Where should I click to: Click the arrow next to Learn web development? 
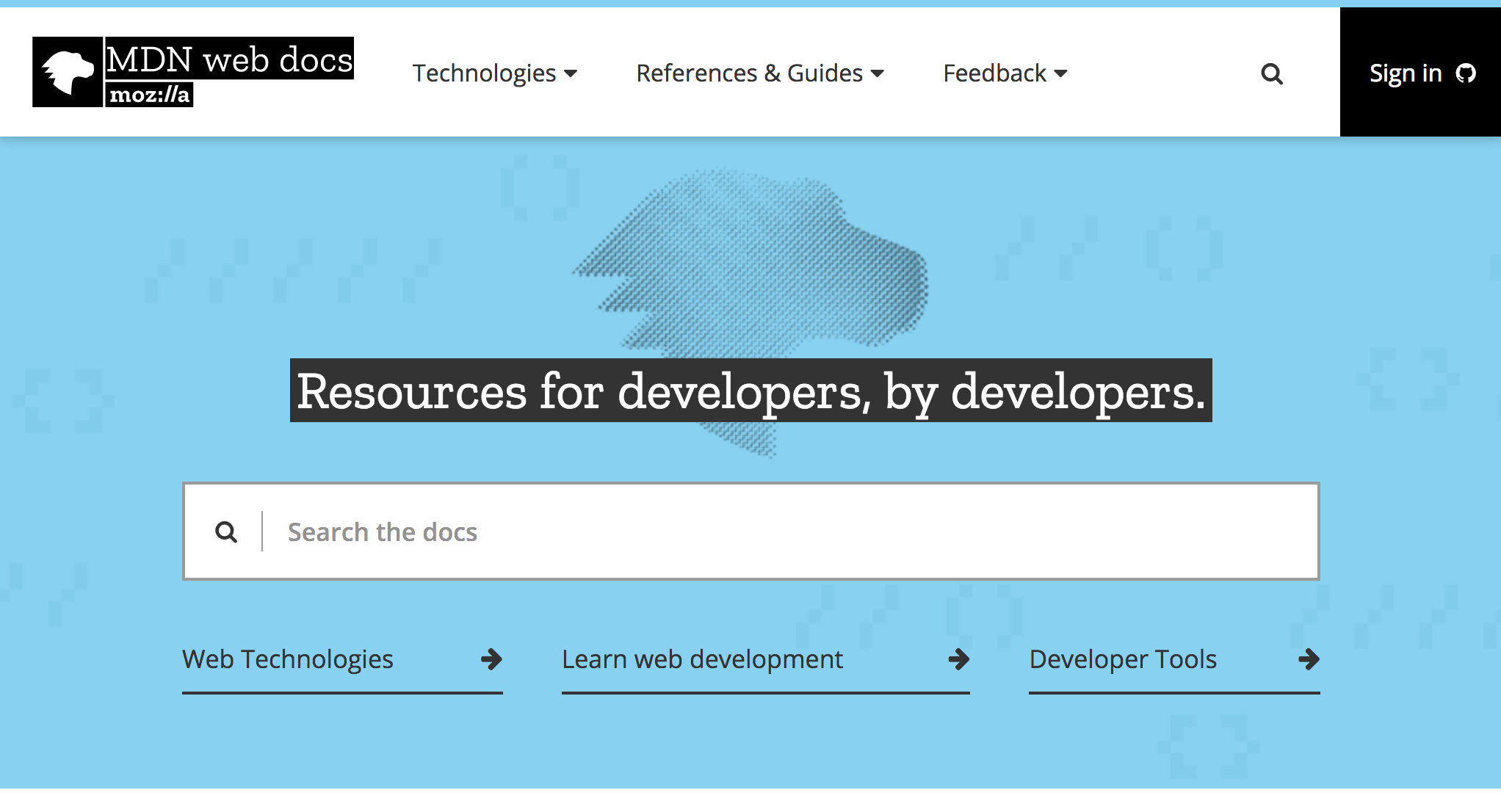pyautogui.click(x=958, y=659)
